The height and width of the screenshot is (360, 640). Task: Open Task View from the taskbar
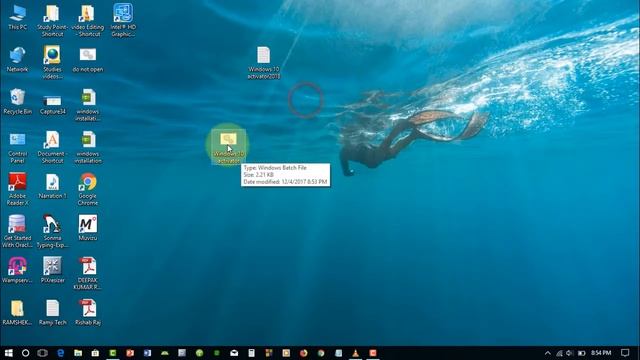pos(42,353)
